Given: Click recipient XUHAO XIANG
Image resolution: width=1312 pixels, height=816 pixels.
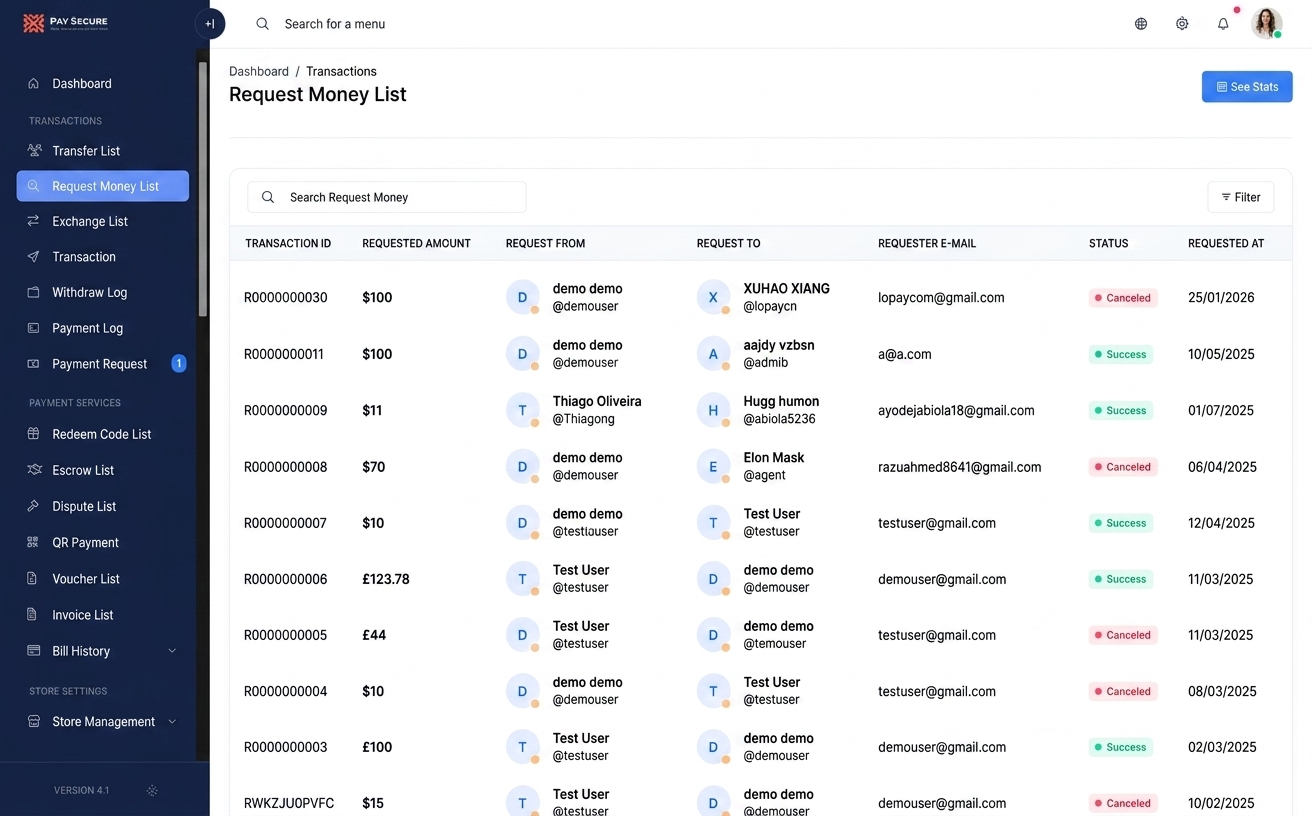Looking at the screenshot, I should click(x=787, y=289).
